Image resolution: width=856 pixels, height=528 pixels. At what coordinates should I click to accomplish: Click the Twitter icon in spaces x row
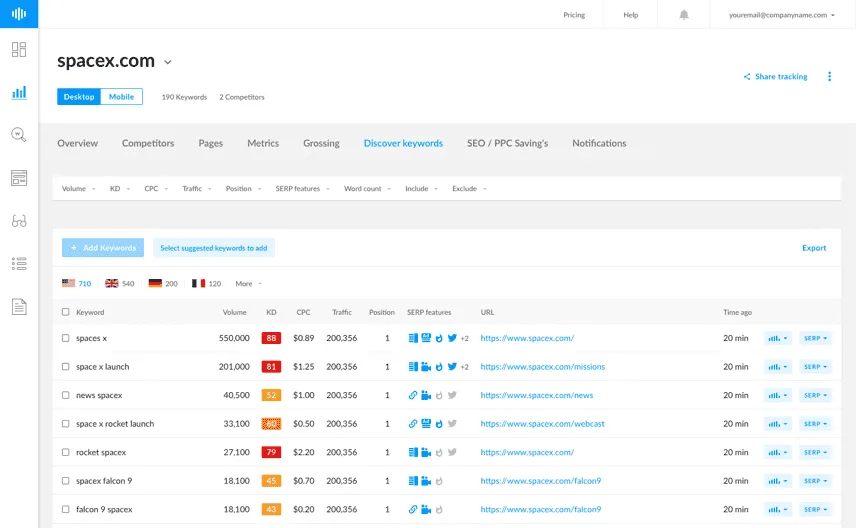452,338
